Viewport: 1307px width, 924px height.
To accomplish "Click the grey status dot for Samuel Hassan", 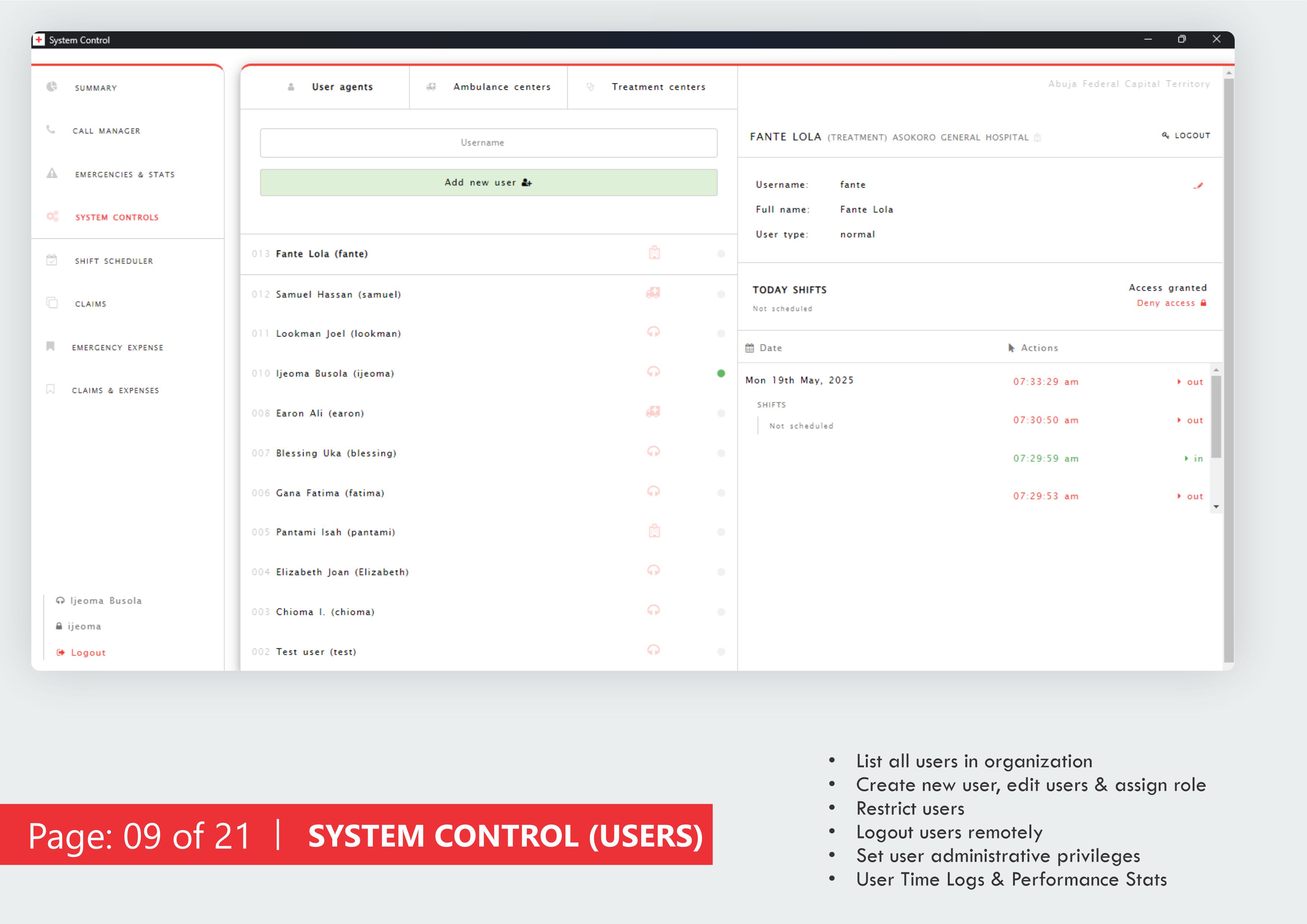I will (721, 294).
